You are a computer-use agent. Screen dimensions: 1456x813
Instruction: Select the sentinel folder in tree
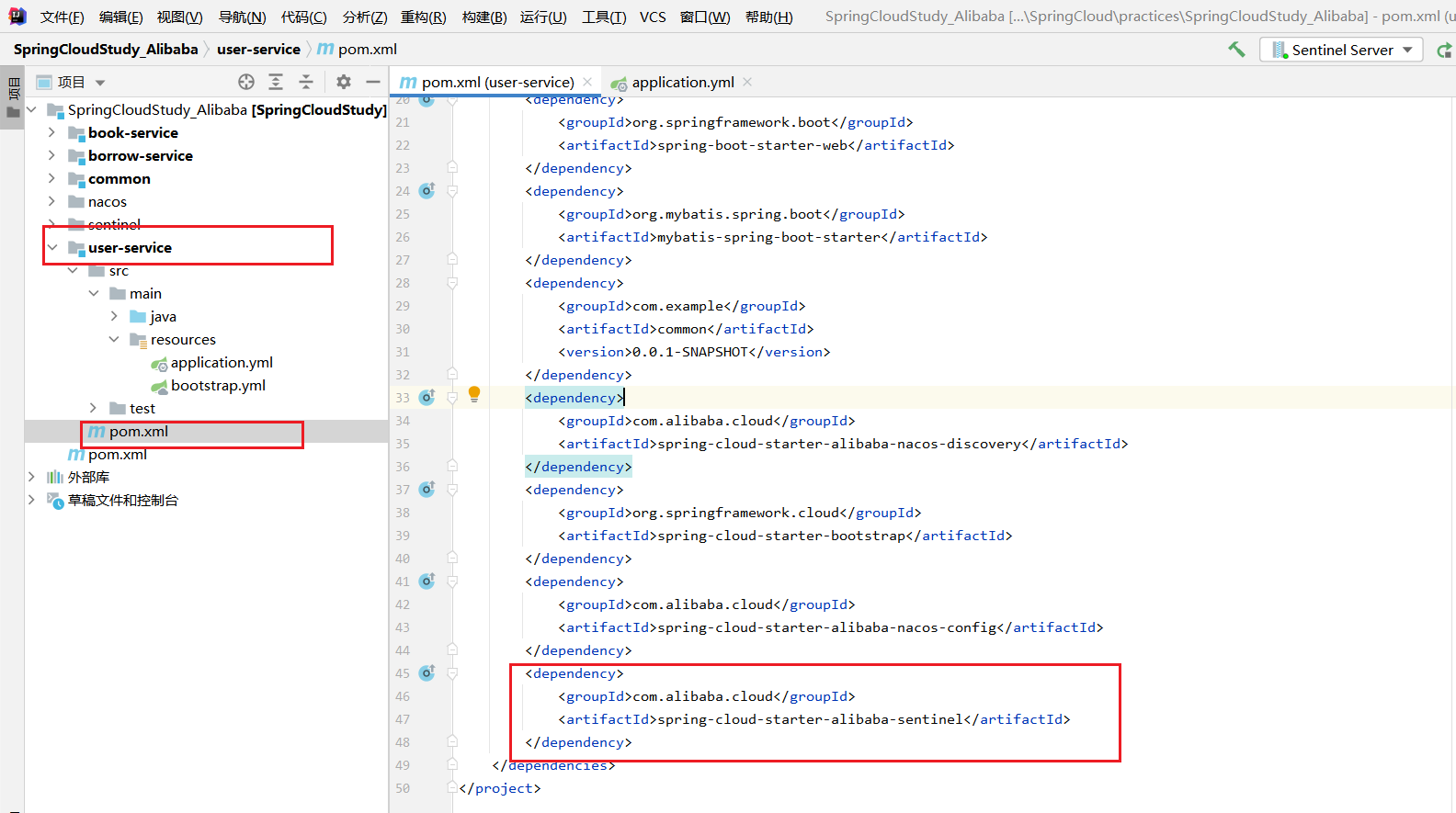pyautogui.click(x=114, y=224)
